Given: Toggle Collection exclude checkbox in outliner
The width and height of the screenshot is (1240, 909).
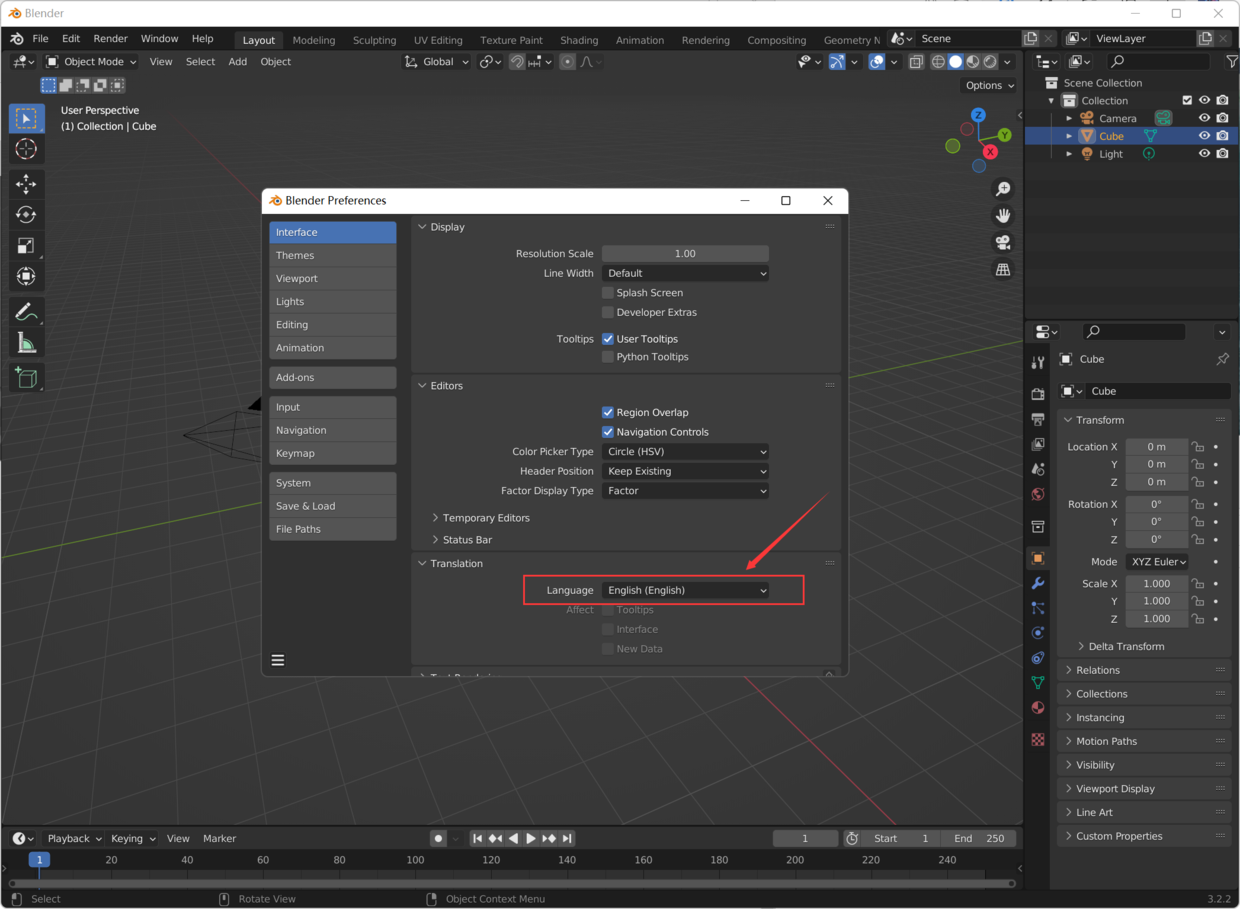Looking at the screenshot, I should (1187, 101).
